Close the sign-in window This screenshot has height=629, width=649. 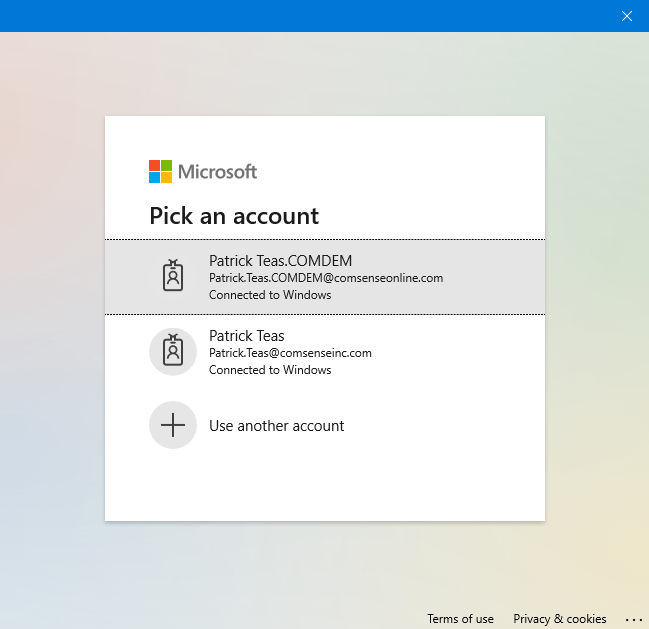627,16
